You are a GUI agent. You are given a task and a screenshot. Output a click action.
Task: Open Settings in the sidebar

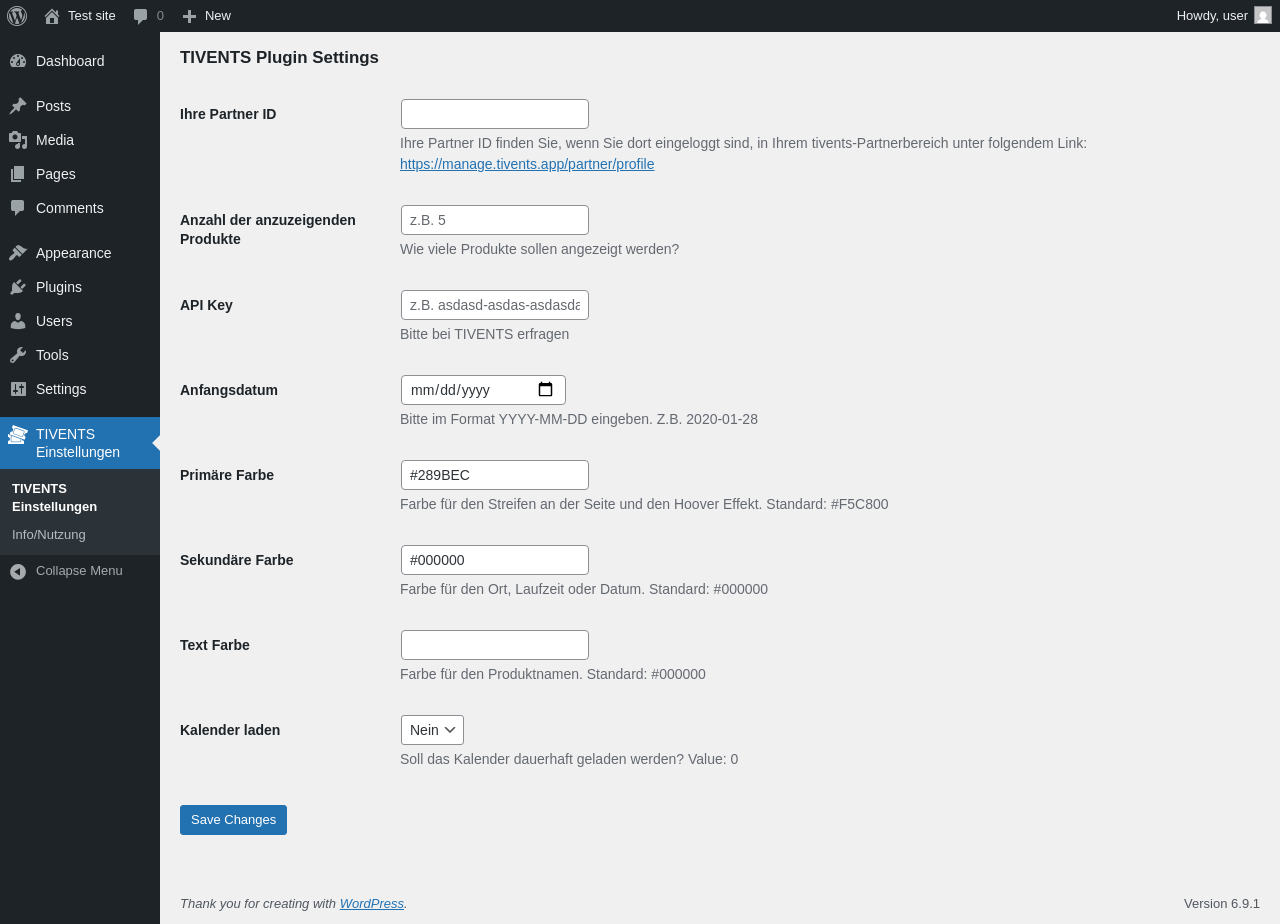[80, 389]
